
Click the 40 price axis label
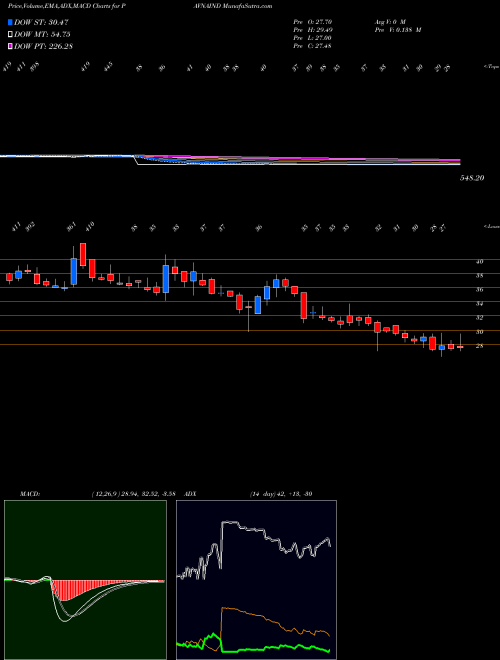click(479, 261)
